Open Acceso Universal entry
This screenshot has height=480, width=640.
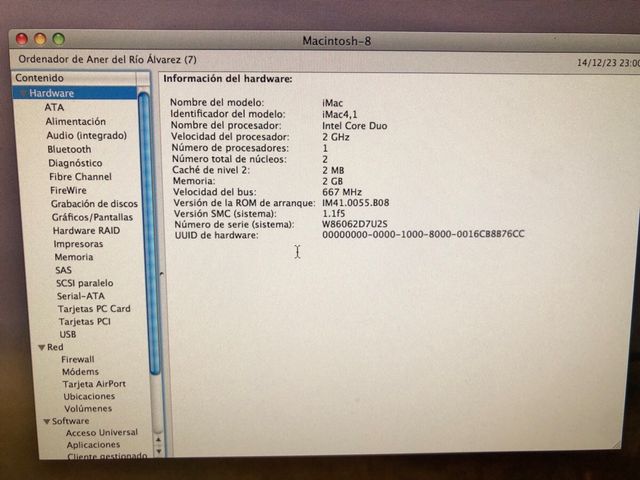coord(102,433)
